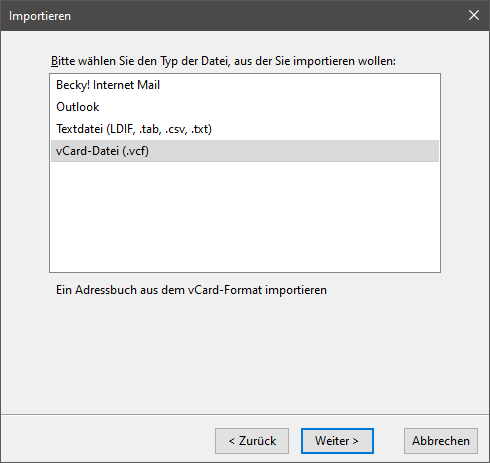
Task: Close the Importieren dialog with X
Action: 474,15
